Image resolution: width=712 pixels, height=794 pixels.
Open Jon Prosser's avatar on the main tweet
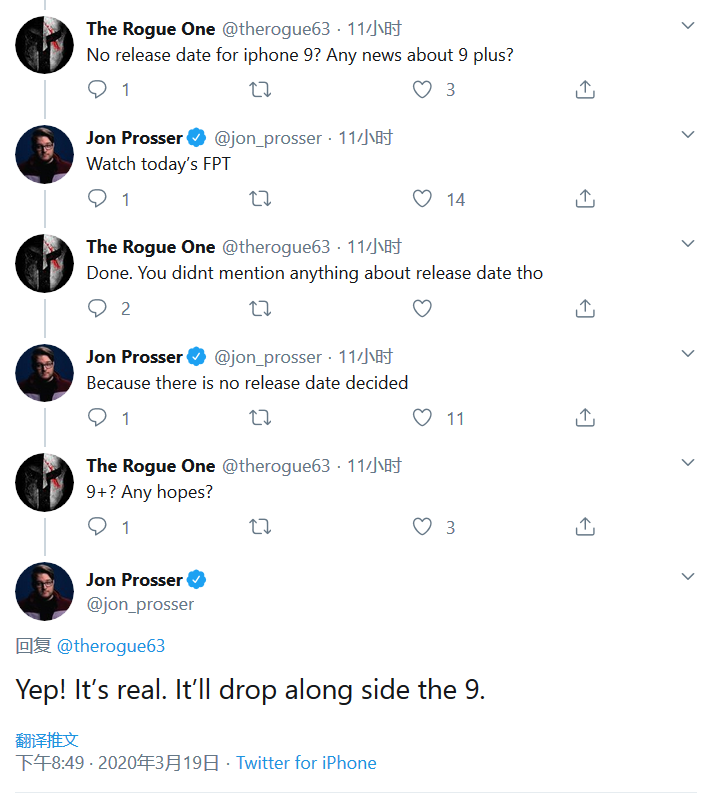[45, 591]
